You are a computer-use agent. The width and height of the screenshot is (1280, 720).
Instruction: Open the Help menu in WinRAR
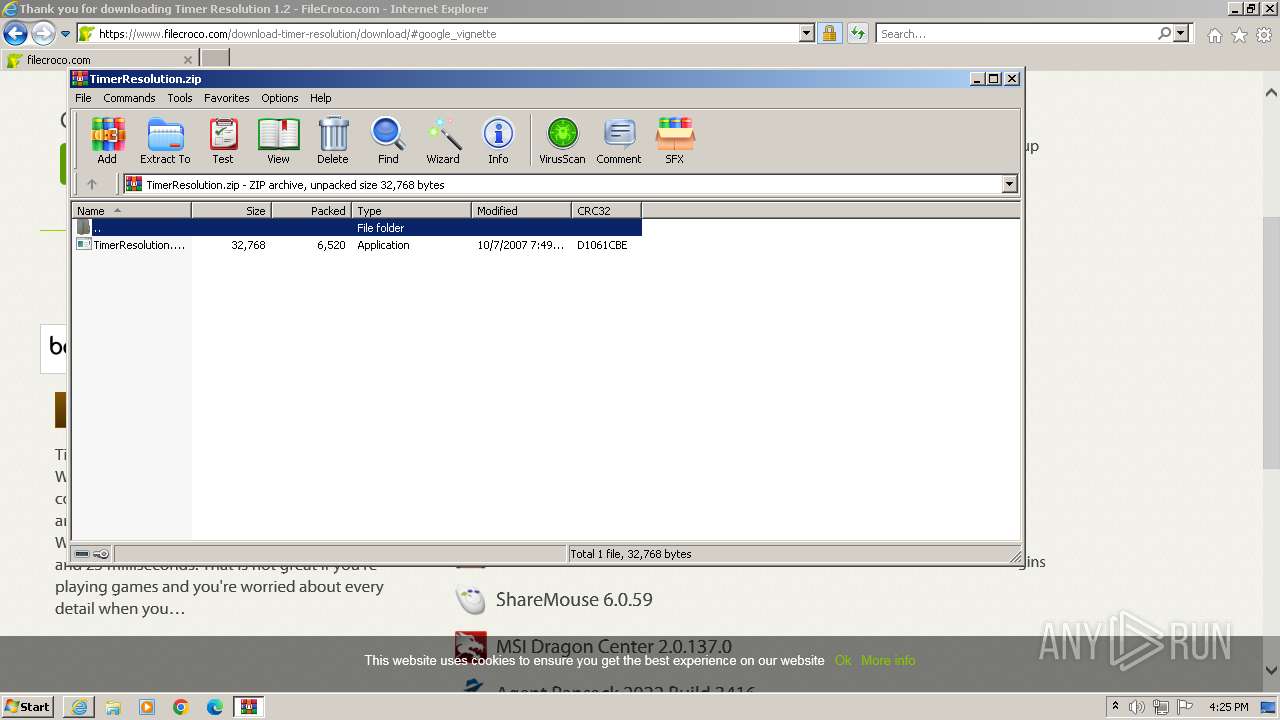[320, 98]
